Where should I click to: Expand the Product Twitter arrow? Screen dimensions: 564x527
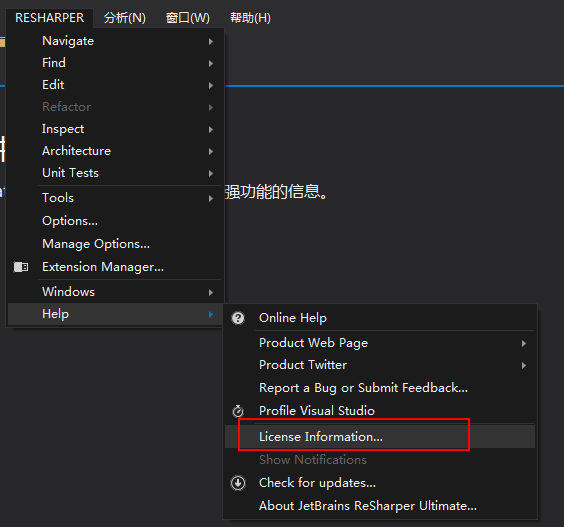coord(524,365)
